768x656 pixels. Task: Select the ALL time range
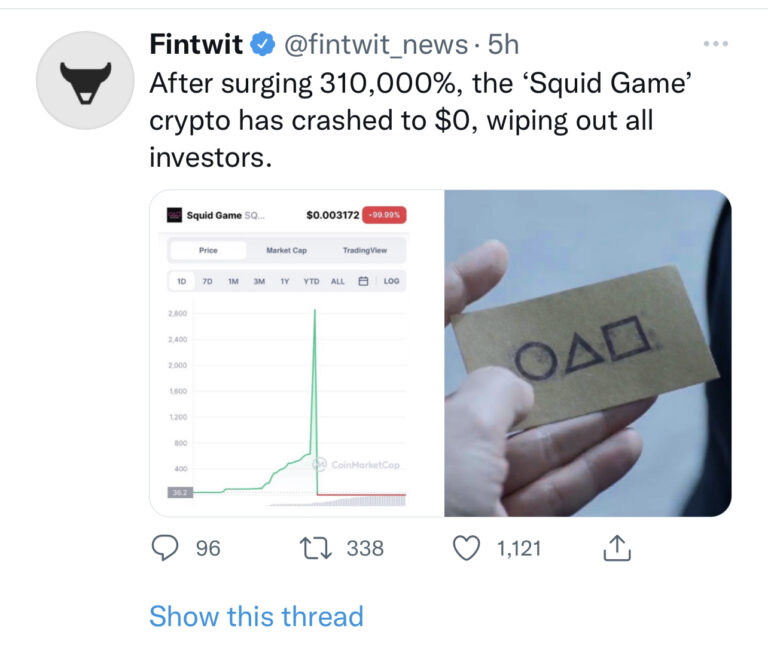point(337,281)
